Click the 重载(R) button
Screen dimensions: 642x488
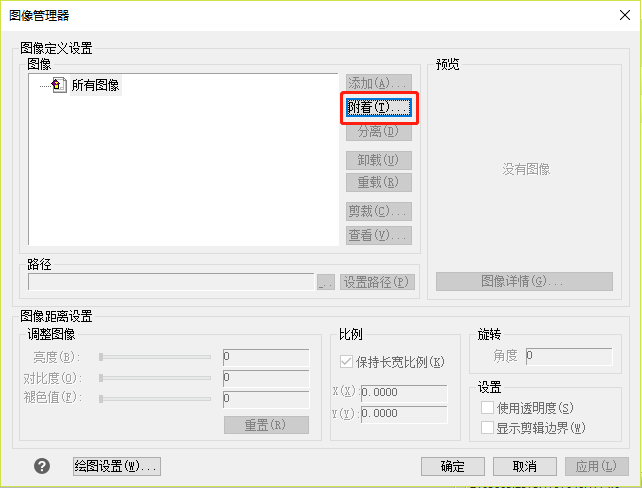(379, 182)
